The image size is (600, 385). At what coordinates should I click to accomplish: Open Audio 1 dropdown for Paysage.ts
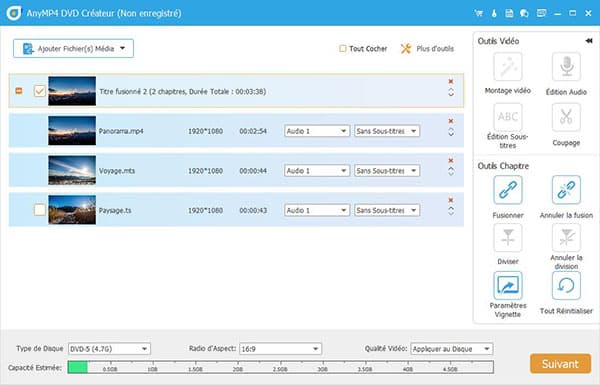(316, 210)
